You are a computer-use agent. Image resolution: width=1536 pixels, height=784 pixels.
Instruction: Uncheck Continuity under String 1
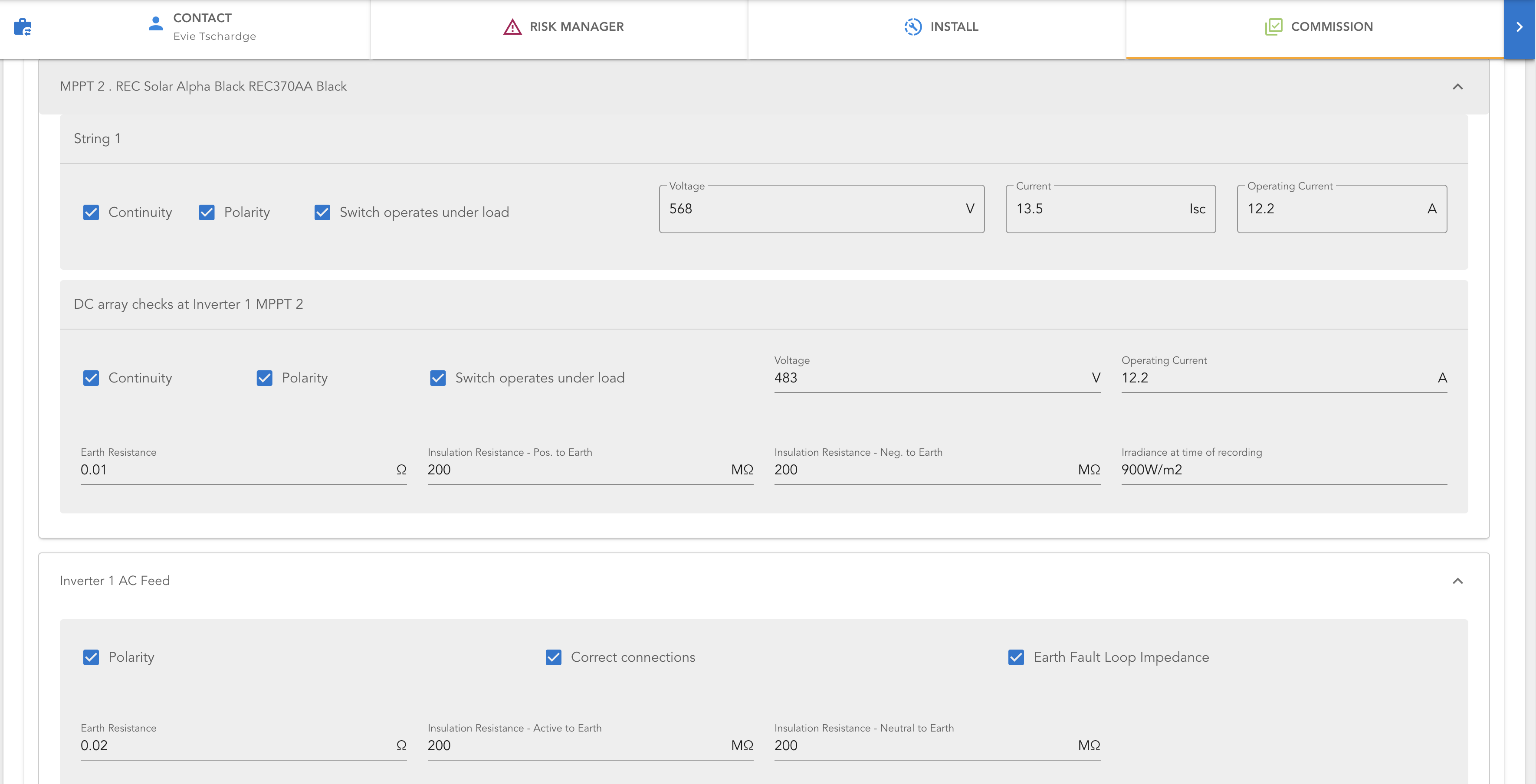pos(91,212)
